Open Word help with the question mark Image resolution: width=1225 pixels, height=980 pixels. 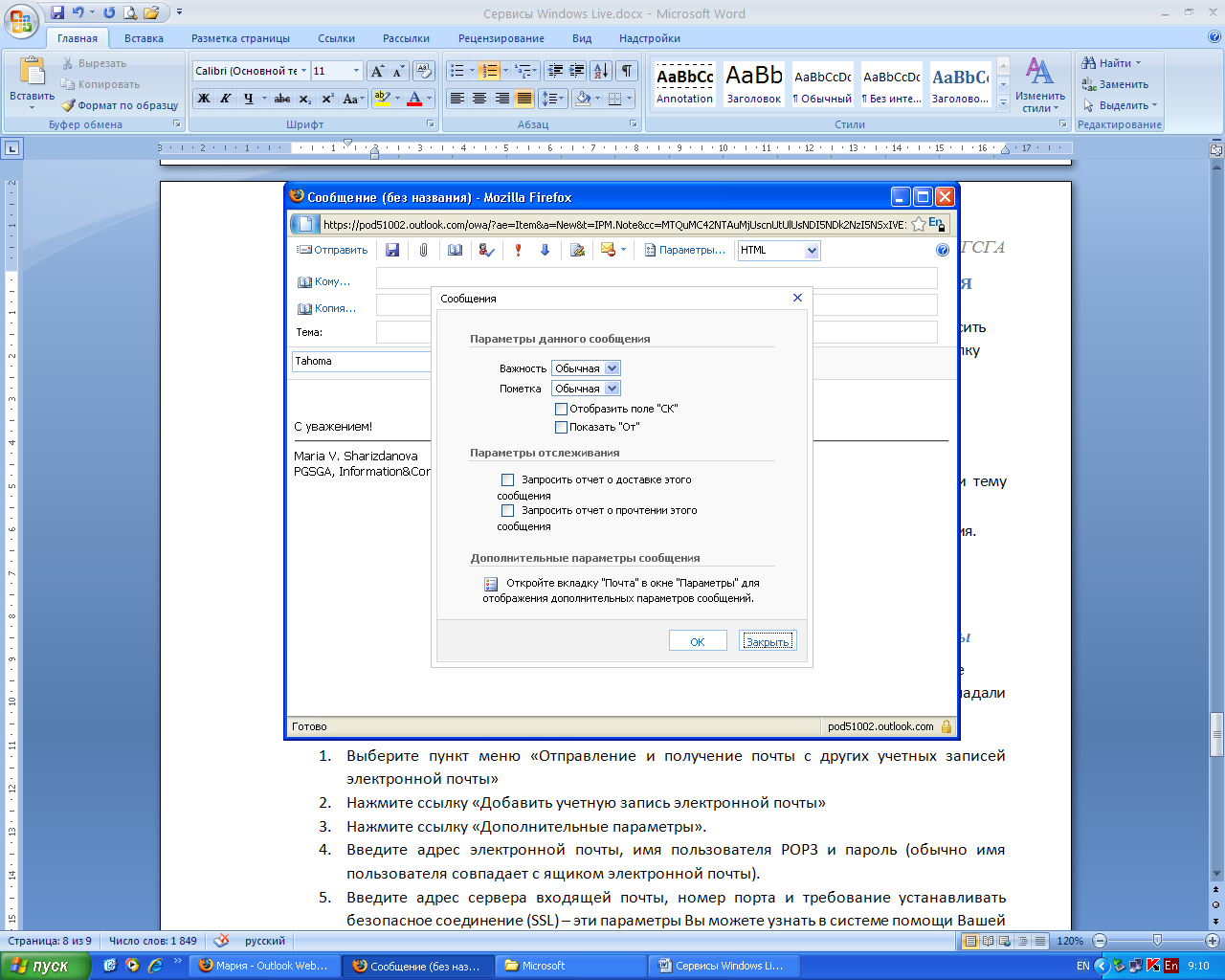coord(1214,37)
